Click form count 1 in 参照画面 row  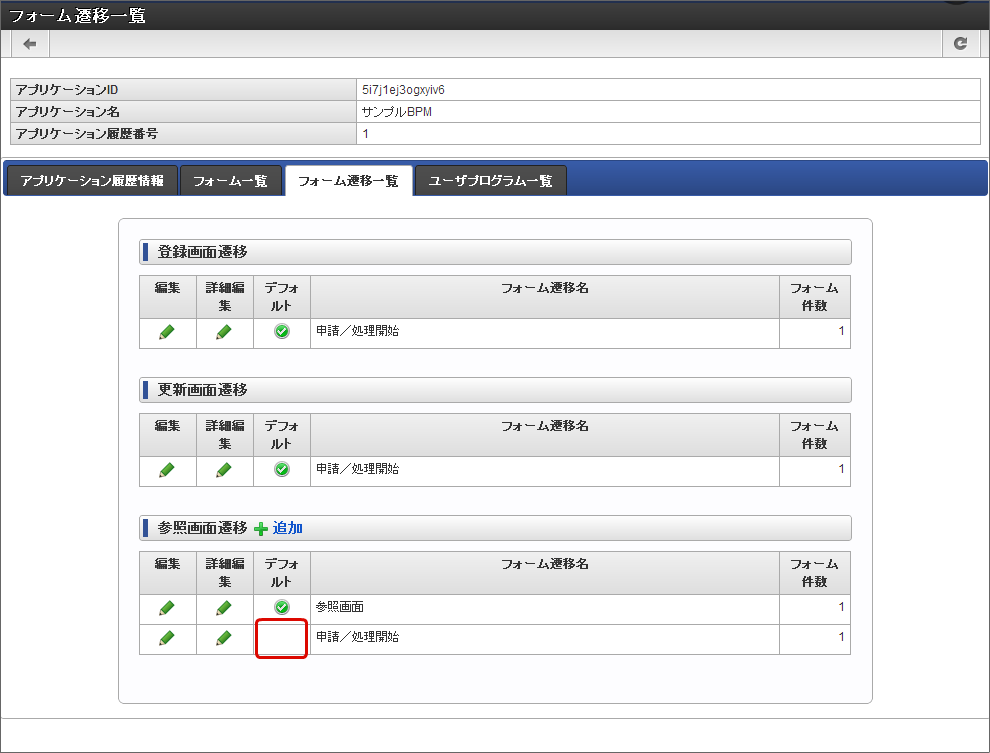tap(841, 607)
